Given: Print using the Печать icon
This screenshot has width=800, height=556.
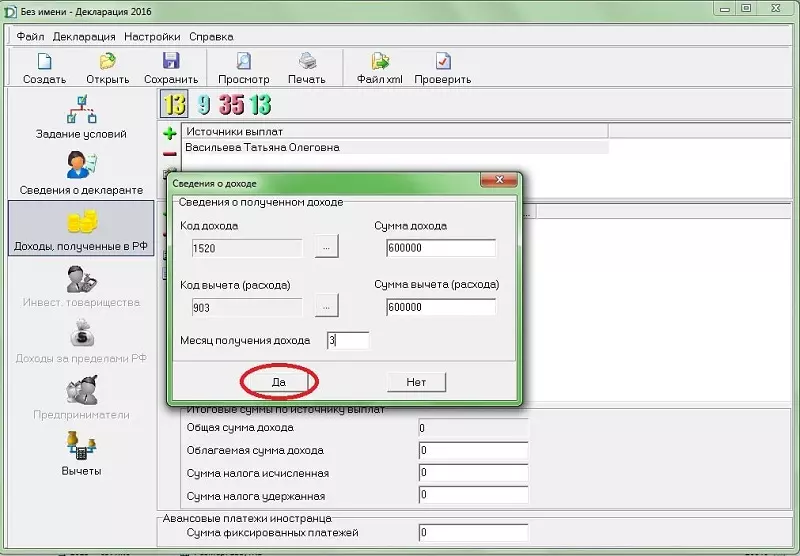Looking at the screenshot, I should (x=307, y=68).
